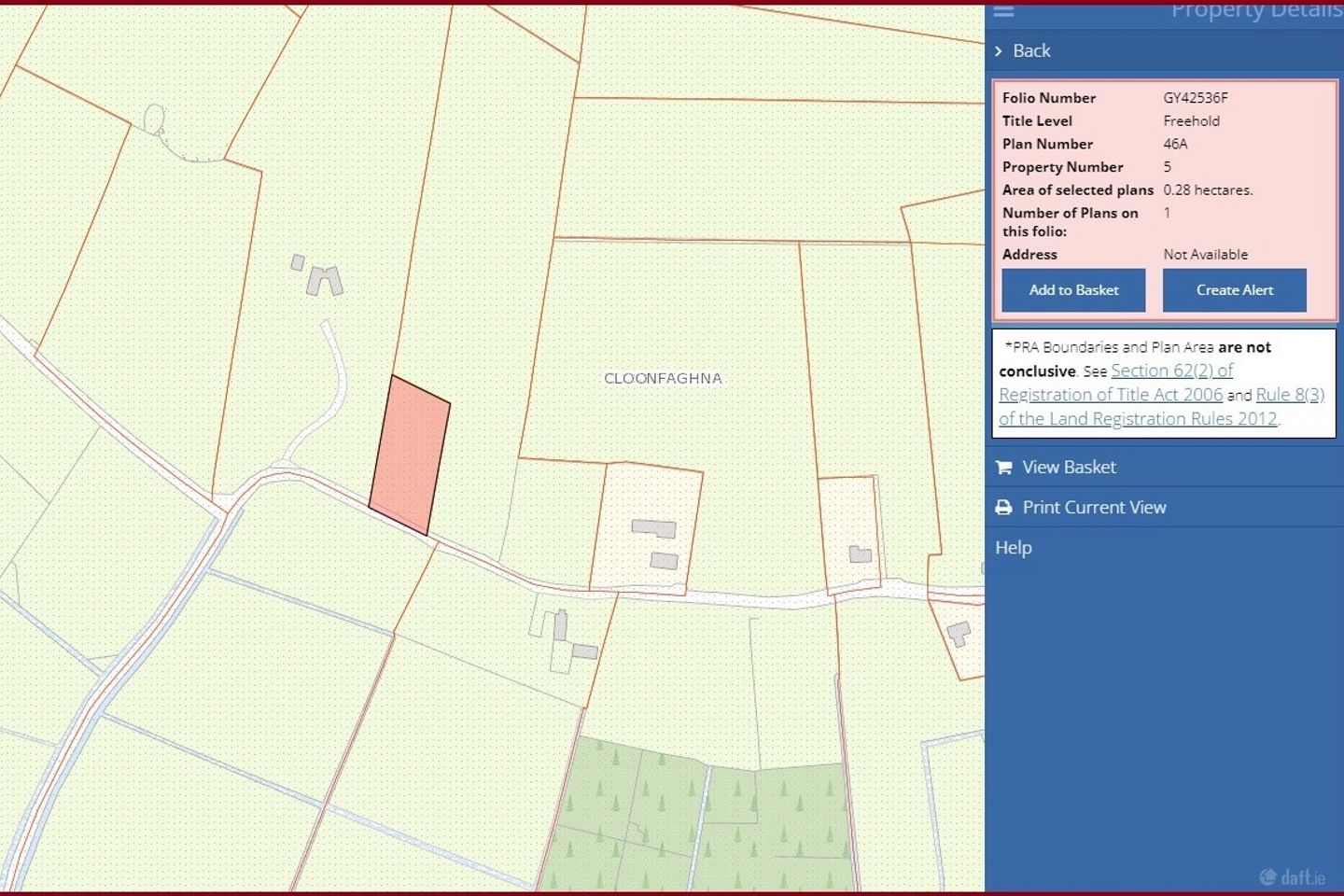
Task: Click the 0.28 hectares area value
Action: pyautogui.click(x=1208, y=190)
